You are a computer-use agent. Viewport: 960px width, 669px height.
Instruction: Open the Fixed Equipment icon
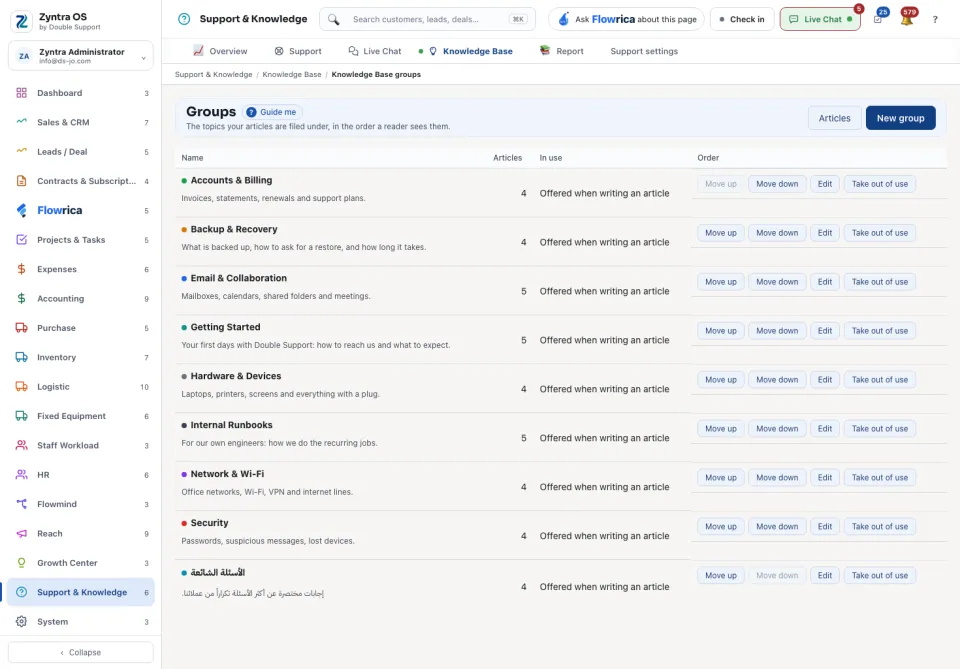coord(21,416)
